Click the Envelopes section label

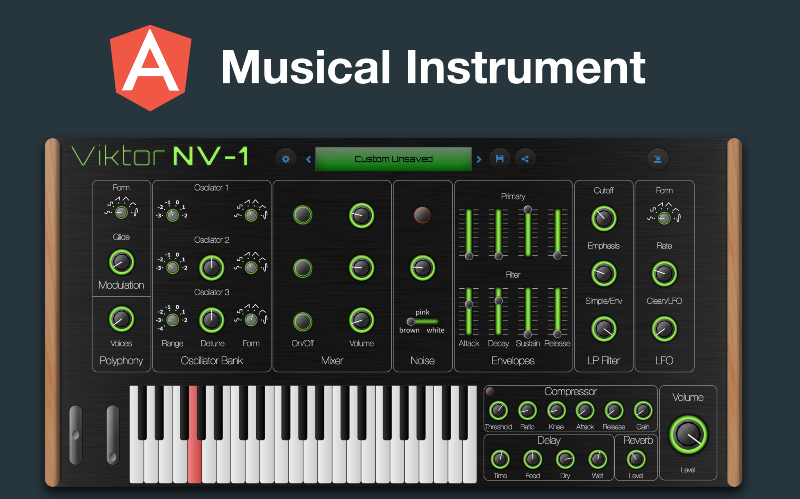coord(513,360)
